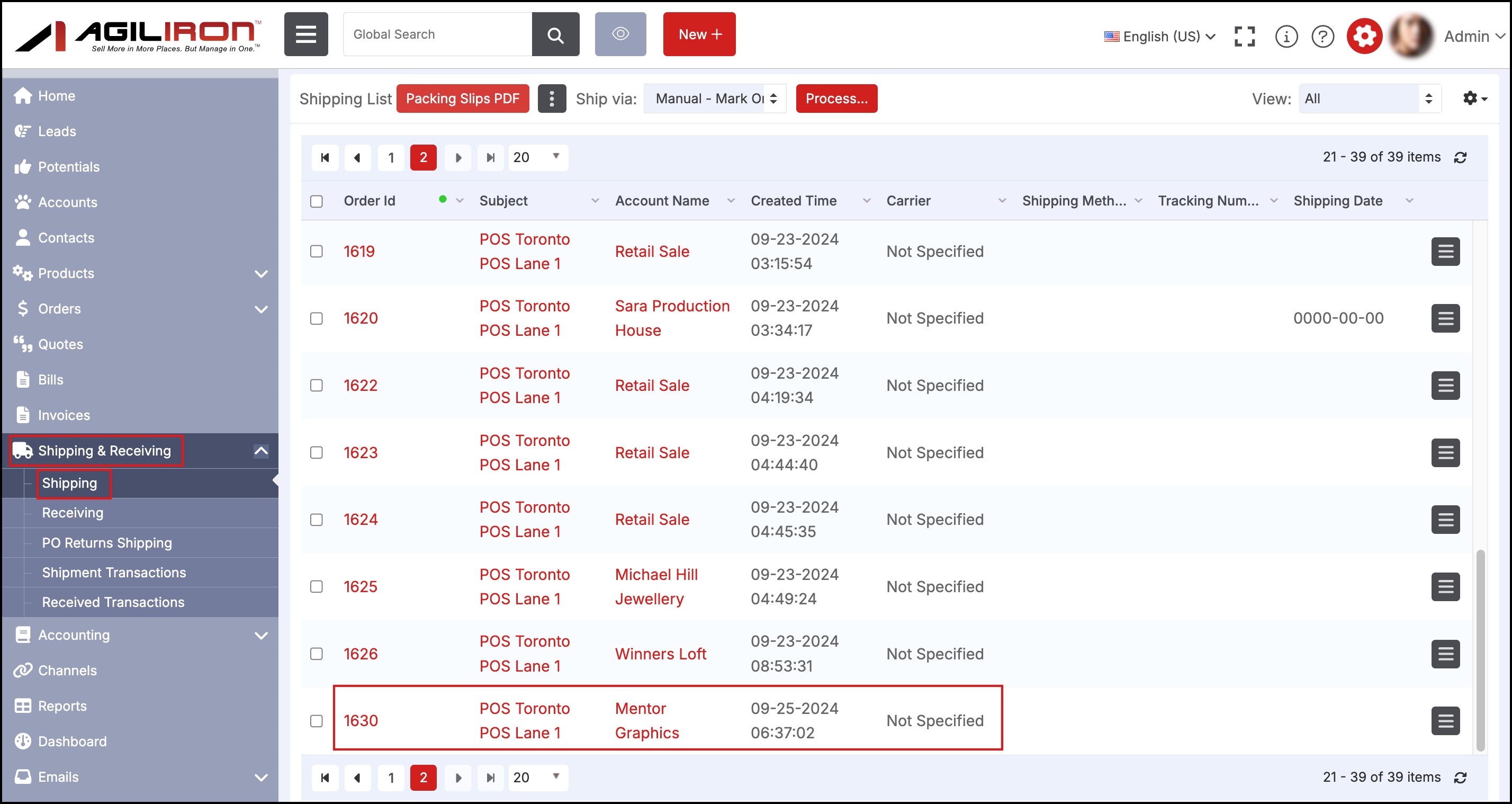This screenshot has height=804, width=1512.
Task: Click the Packing Slips PDF button
Action: click(463, 98)
